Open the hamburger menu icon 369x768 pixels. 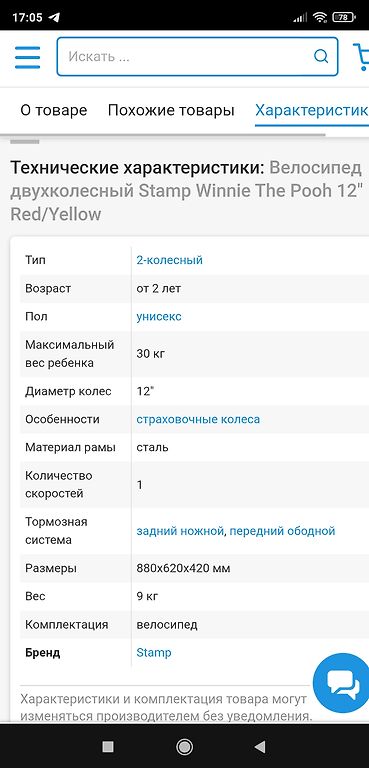[x=27, y=57]
